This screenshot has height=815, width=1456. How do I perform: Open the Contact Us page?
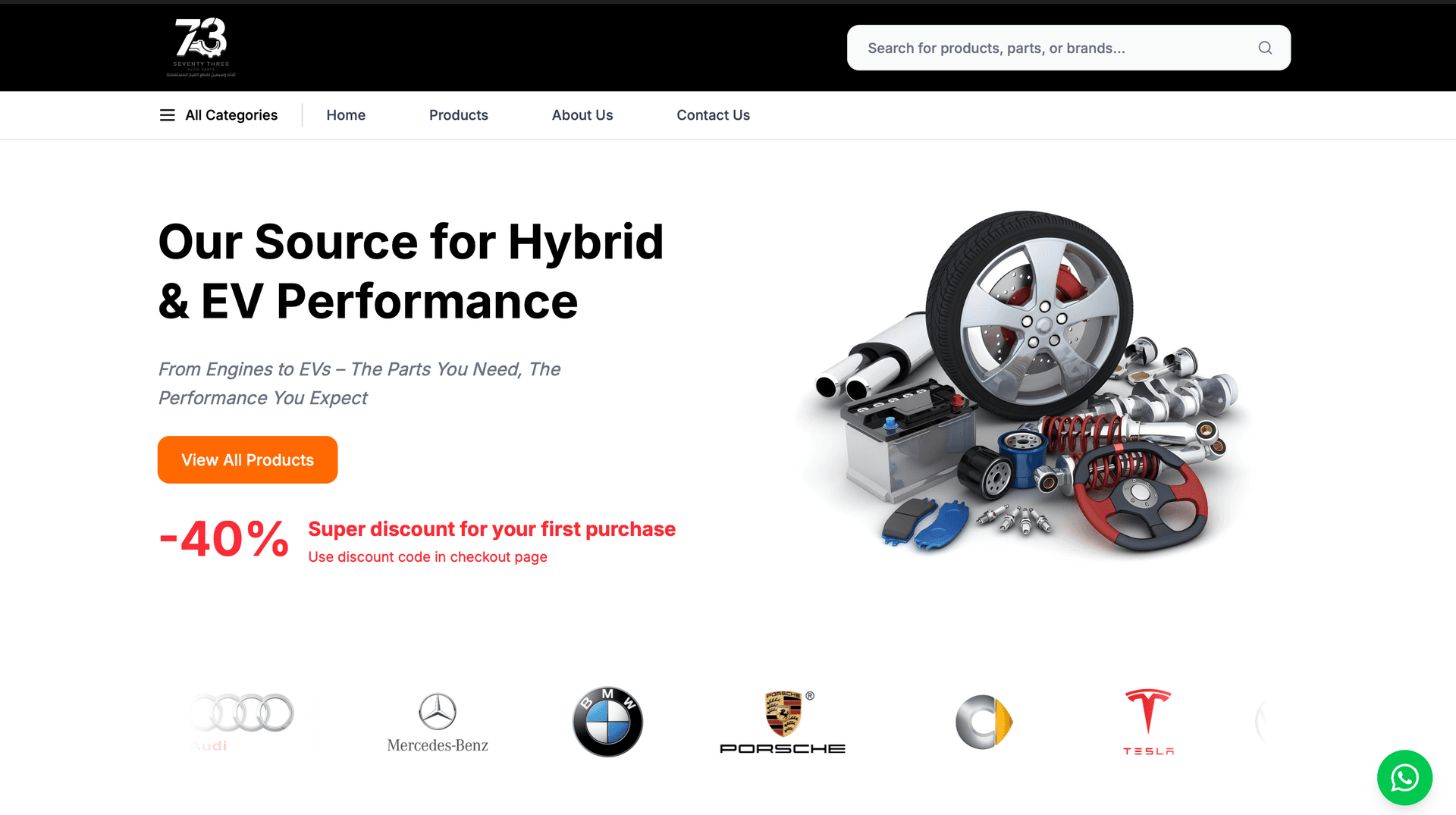click(713, 115)
